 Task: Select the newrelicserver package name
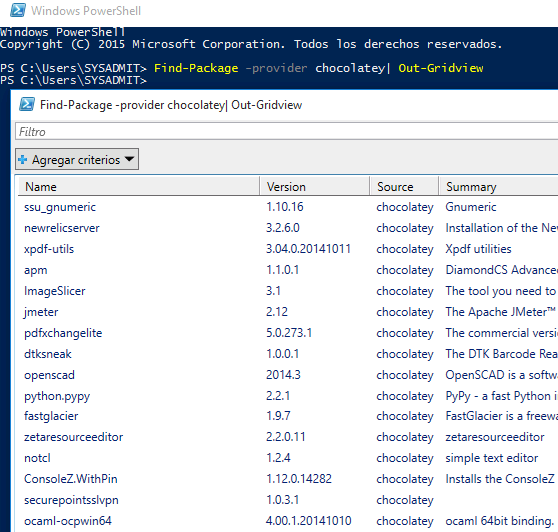tap(62, 228)
